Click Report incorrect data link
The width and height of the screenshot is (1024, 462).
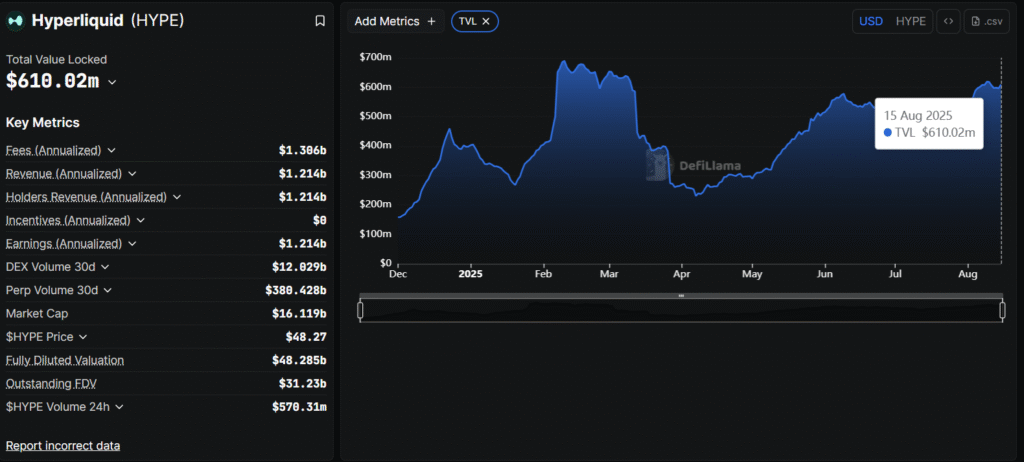point(63,446)
